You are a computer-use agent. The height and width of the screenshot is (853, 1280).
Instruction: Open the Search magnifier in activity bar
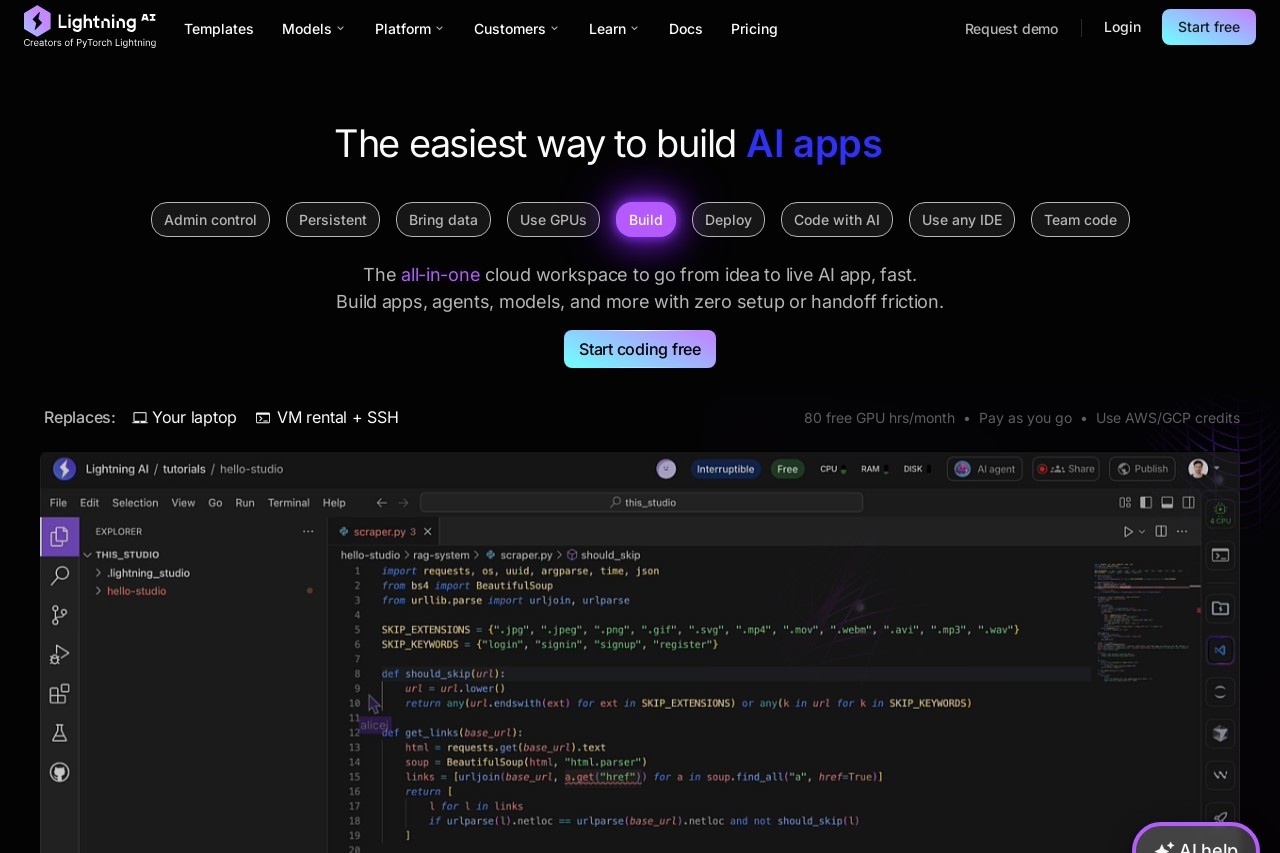[60, 575]
